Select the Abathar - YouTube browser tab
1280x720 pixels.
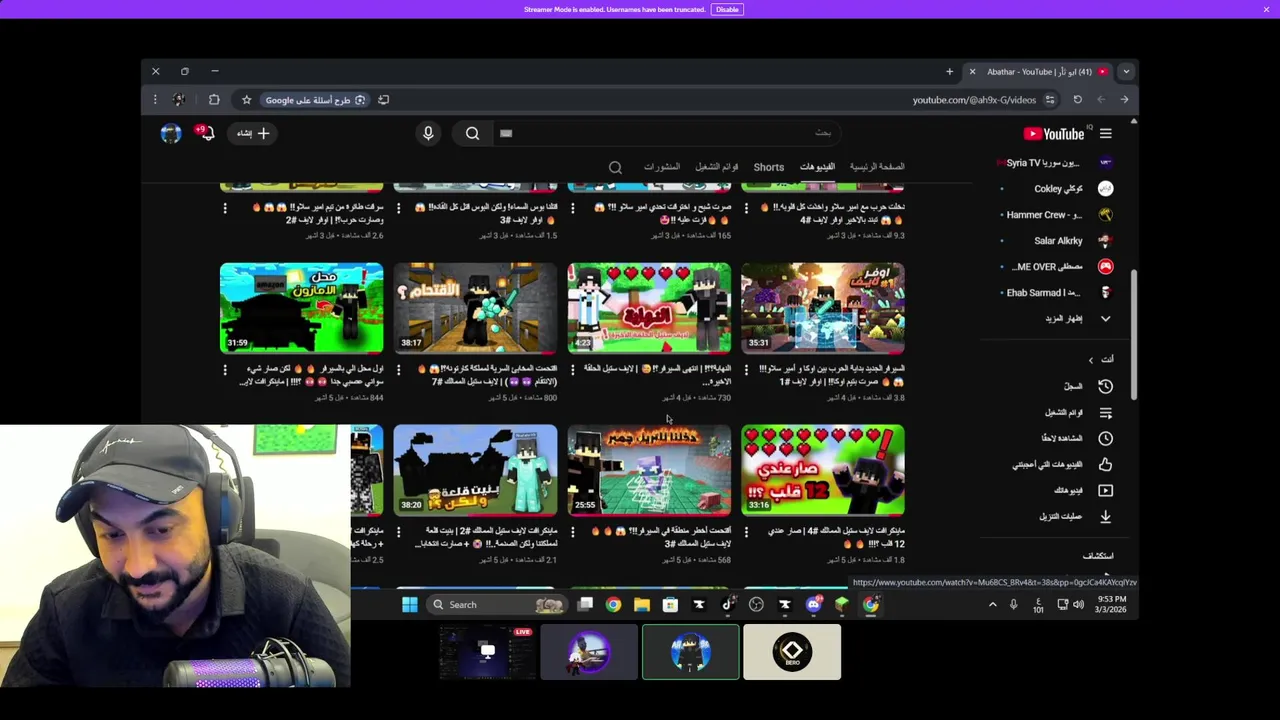point(1040,72)
